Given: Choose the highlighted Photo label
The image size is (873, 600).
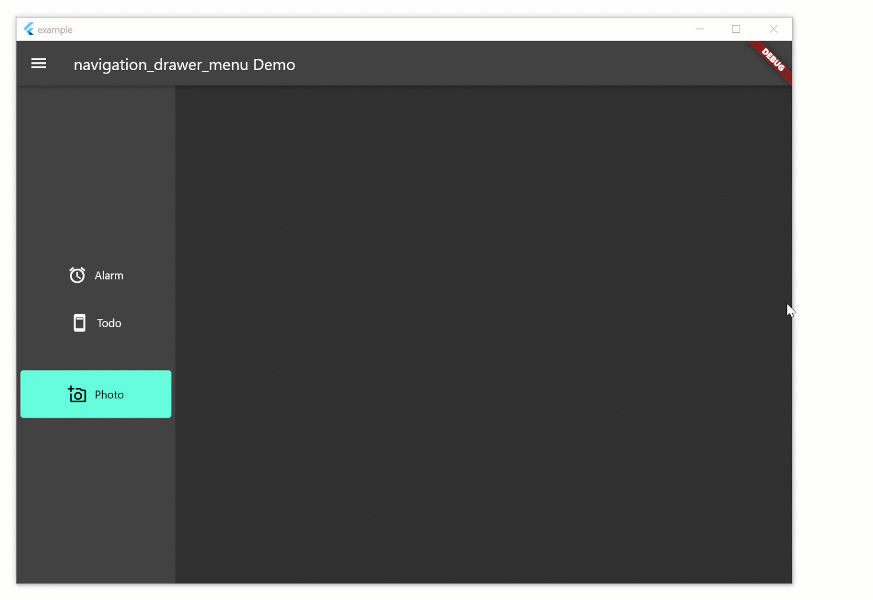Looking at the screenshot, I should tap(109, 395).
